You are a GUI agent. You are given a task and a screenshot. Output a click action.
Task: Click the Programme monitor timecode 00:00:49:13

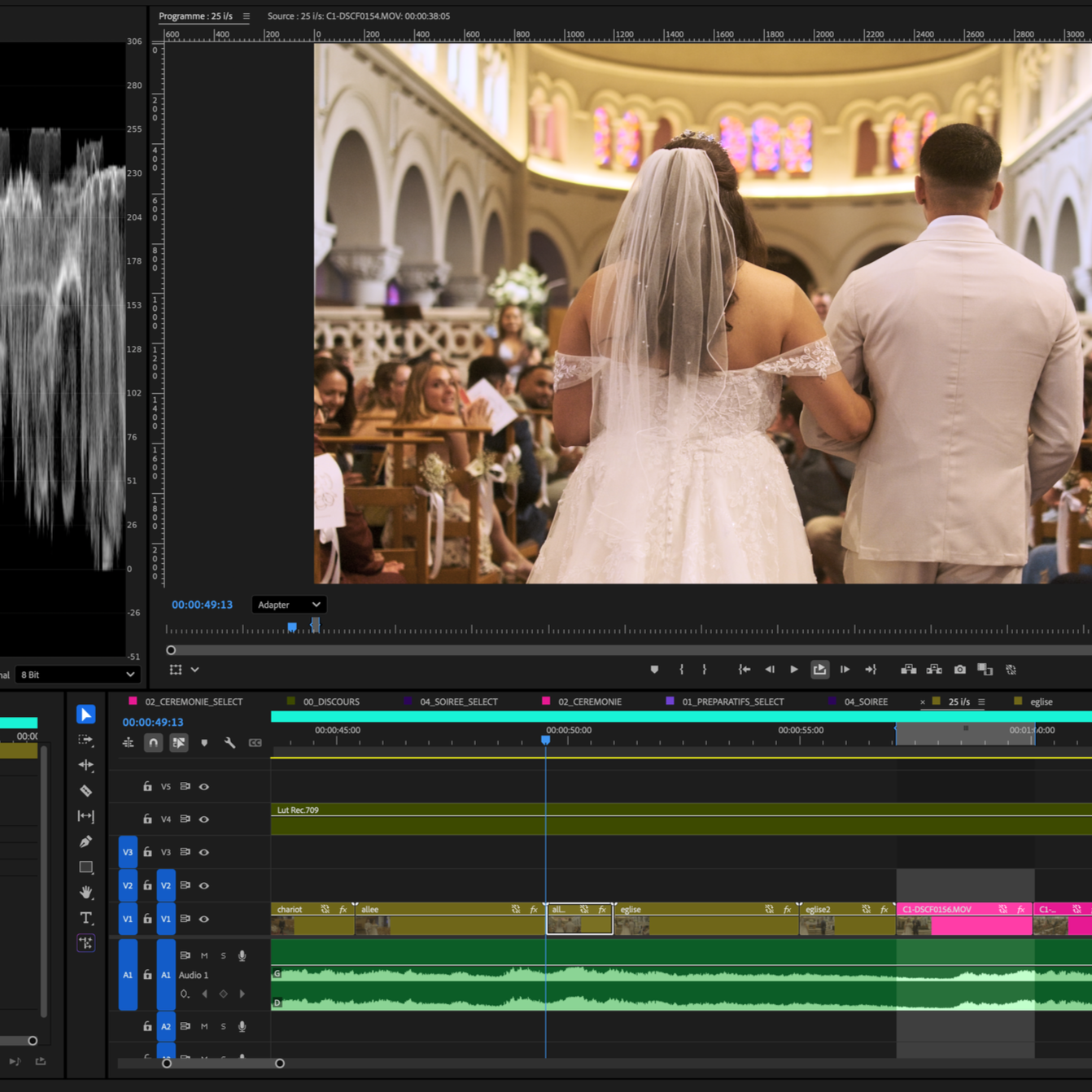[202, 605]
